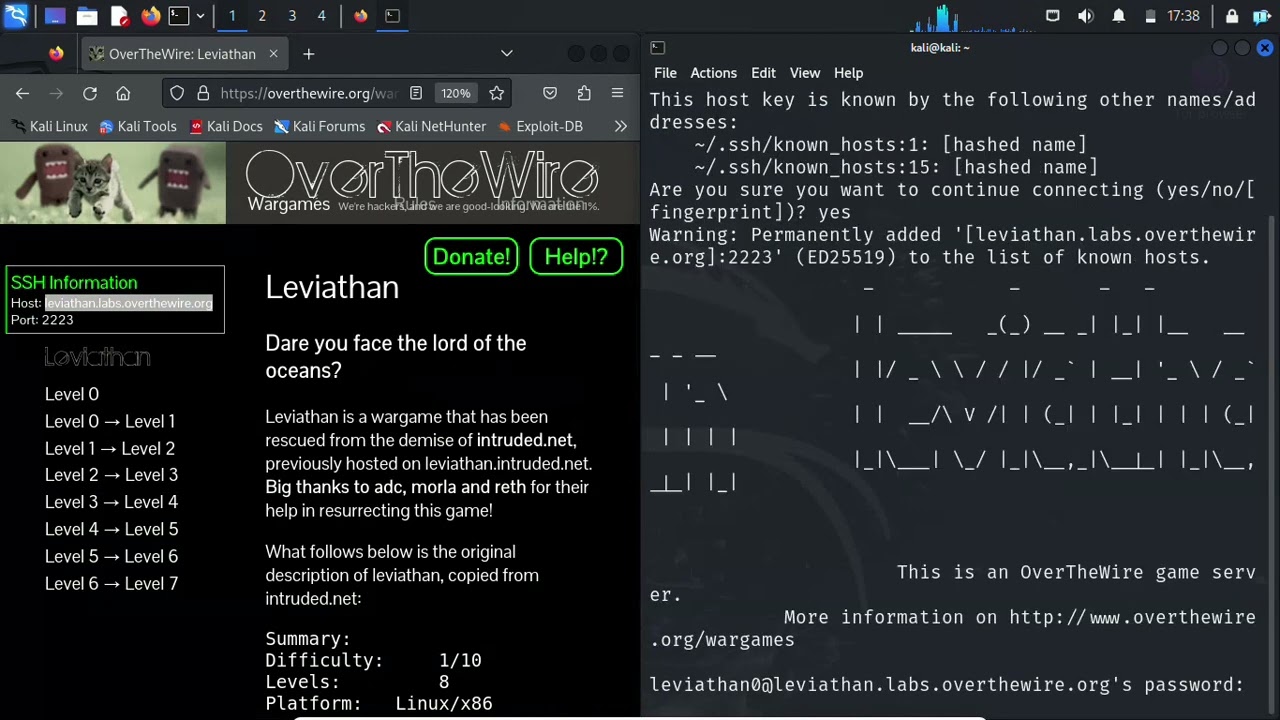The height and width of the screenshot is (720, 1280).
Task: Open the file manager from the panel
Action: [87, 16]
